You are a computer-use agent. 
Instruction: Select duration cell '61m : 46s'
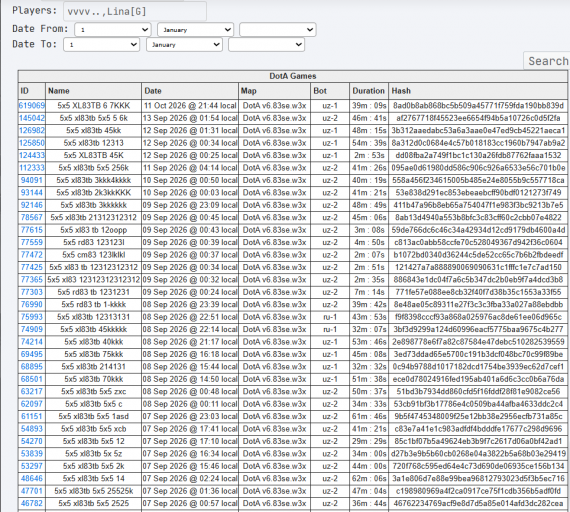click(x=369, y=416)
